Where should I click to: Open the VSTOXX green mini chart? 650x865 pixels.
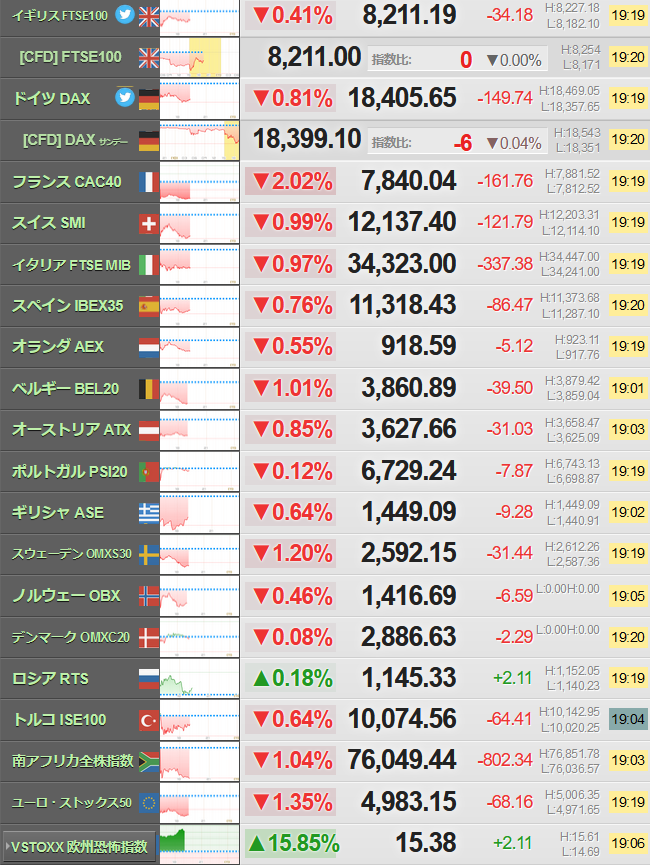(x=200, y=844)
